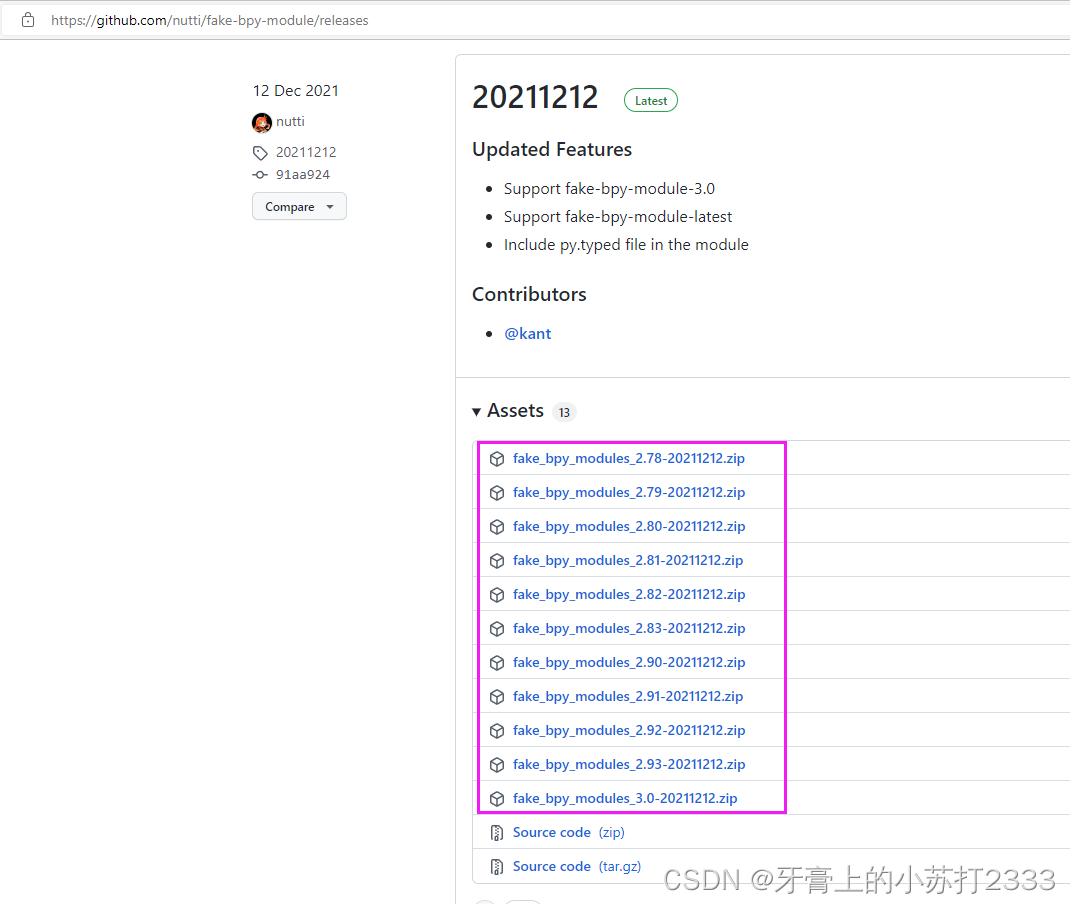This screenshot has height=904, width=1070.
Task: Click package icon for fake_bpy_modules_3.0 zip
Action: 497,799
